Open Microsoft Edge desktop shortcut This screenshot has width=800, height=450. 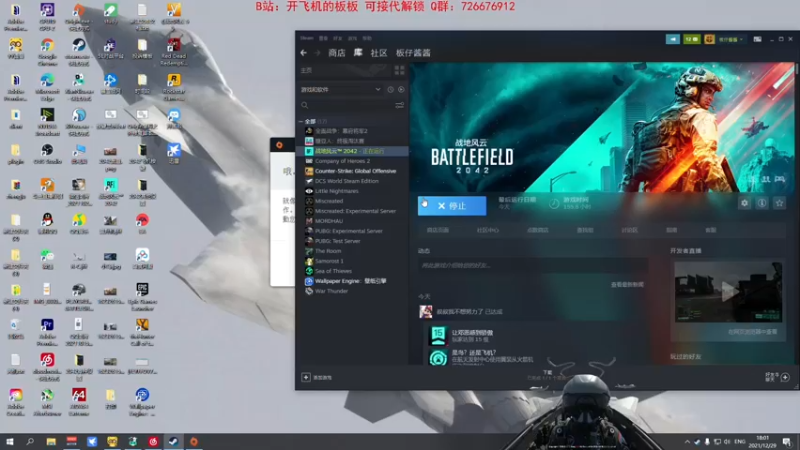[47, 88]
